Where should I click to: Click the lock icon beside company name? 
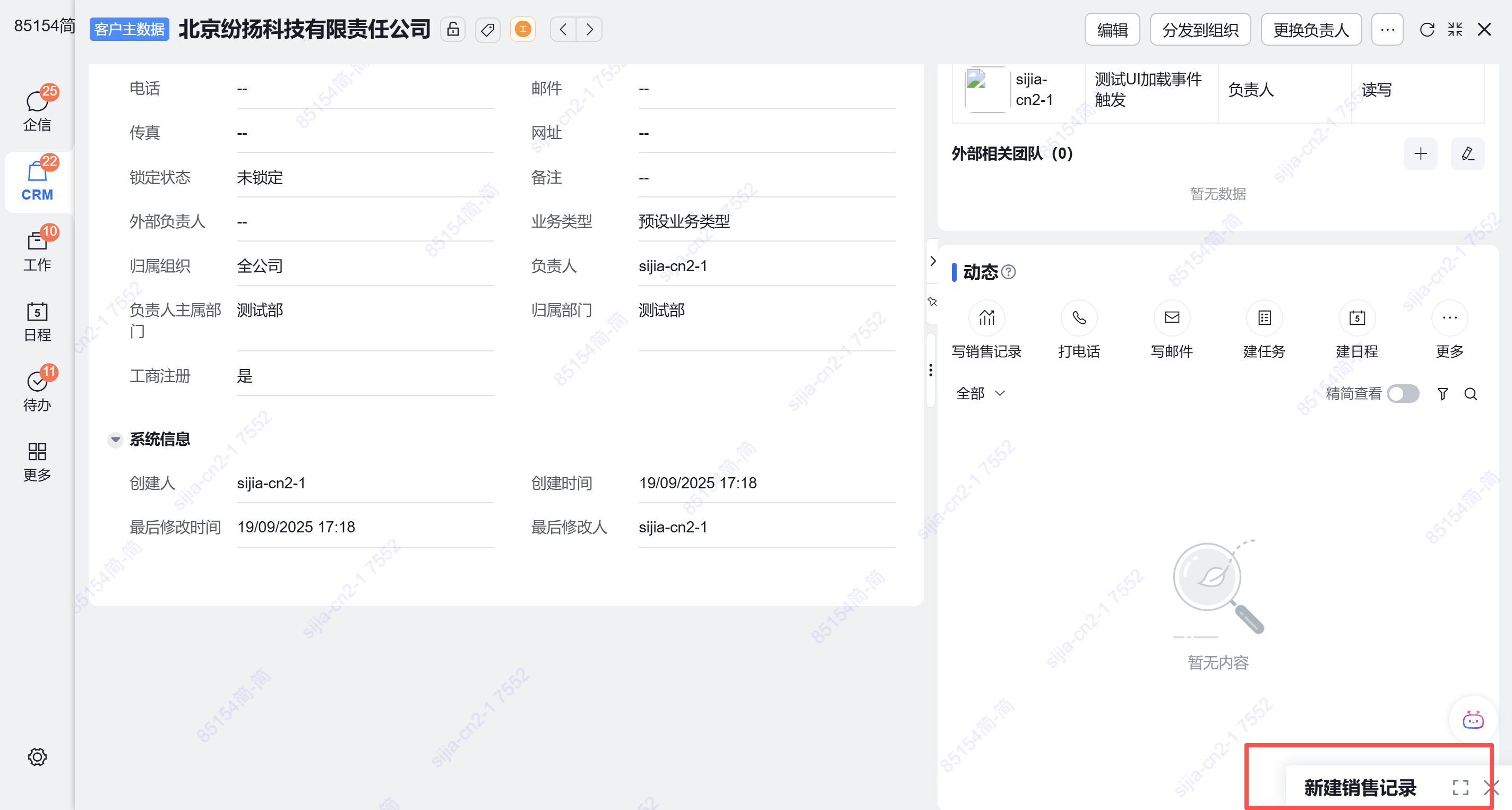(452, 29)
